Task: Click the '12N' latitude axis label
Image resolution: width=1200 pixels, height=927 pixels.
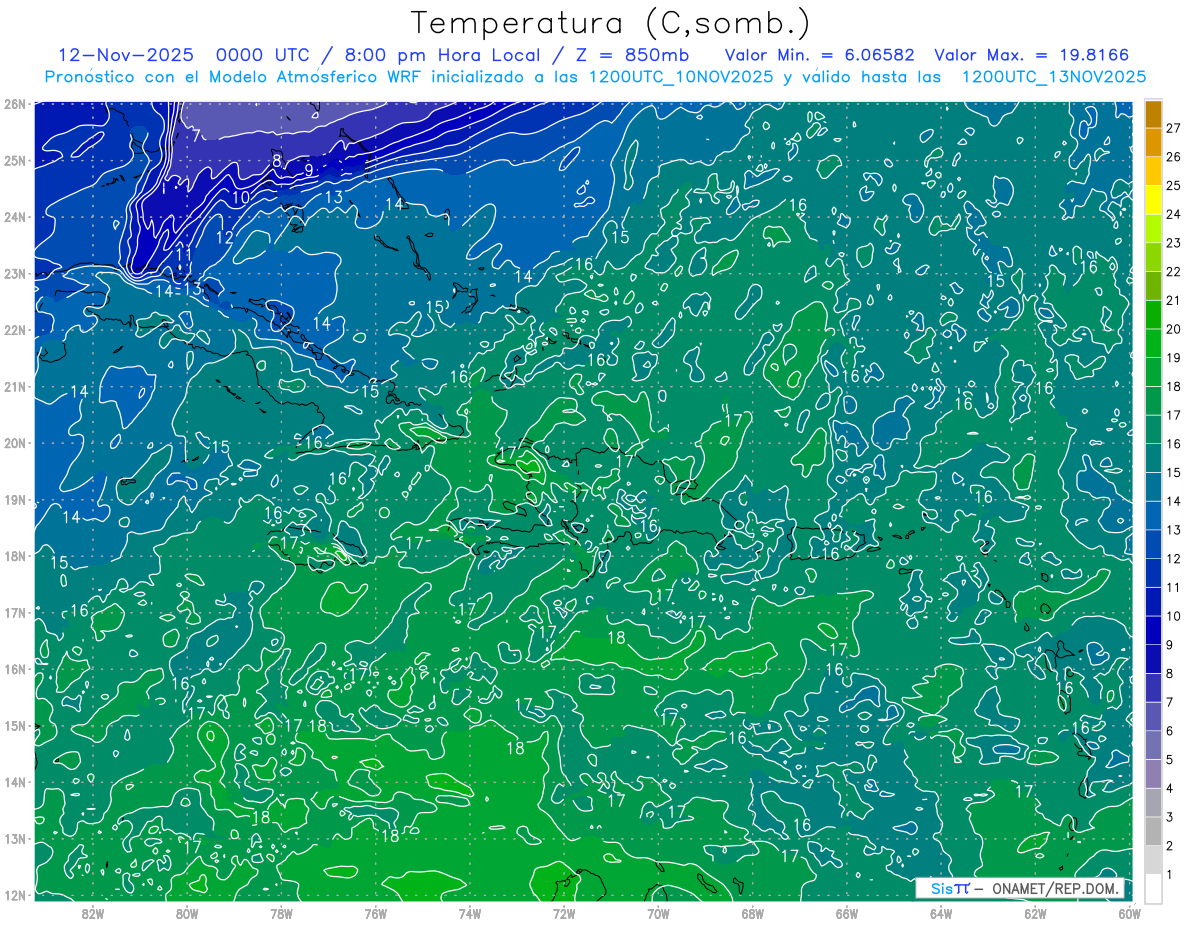Action: coord(15,895)
